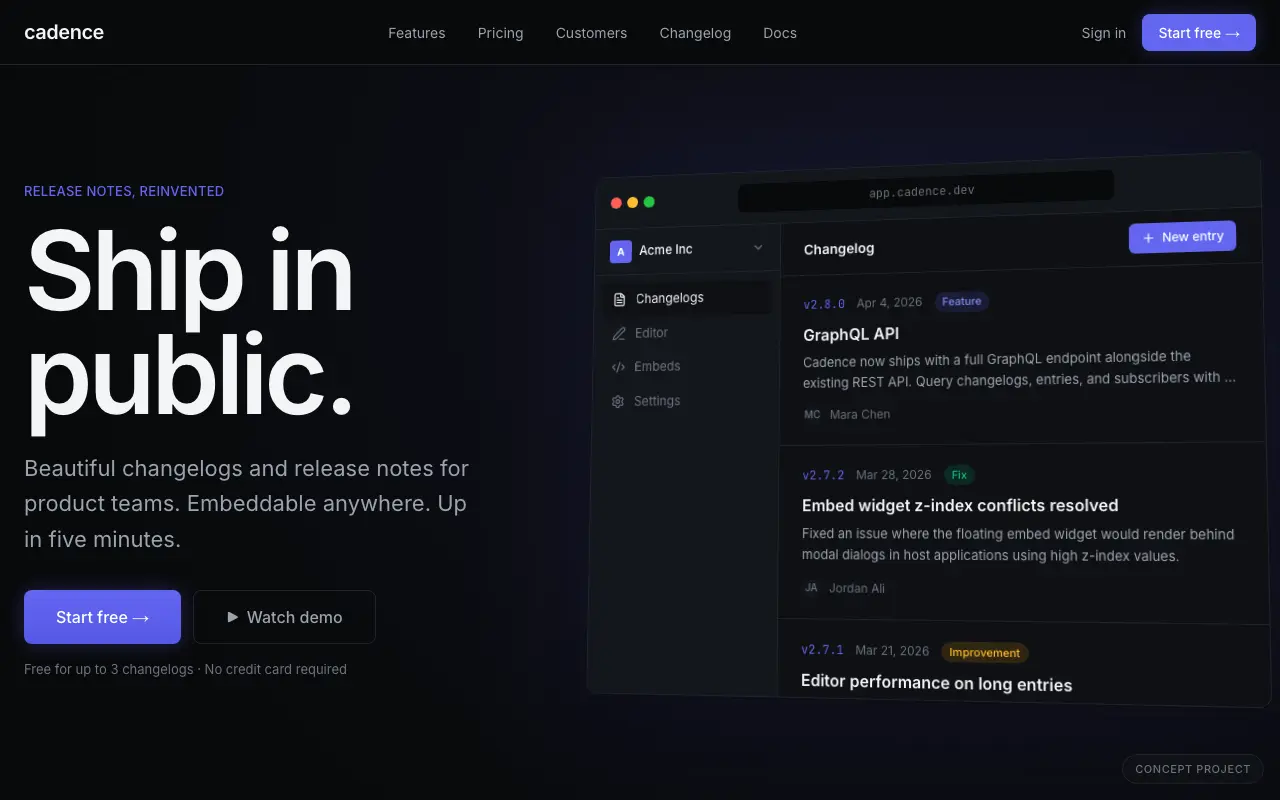Click JA avatar next to Jordan Ali

point(811,588)
